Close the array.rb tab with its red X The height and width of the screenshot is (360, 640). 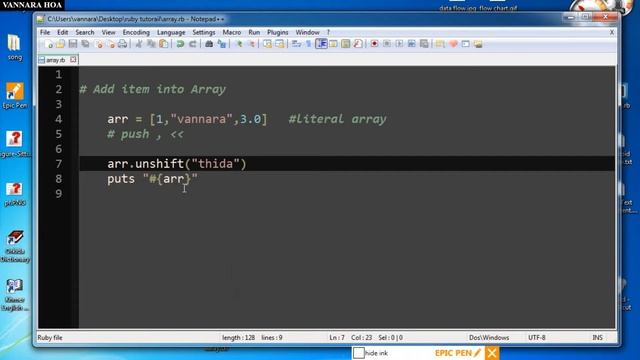pyautogui.click(x=73, y=60)
